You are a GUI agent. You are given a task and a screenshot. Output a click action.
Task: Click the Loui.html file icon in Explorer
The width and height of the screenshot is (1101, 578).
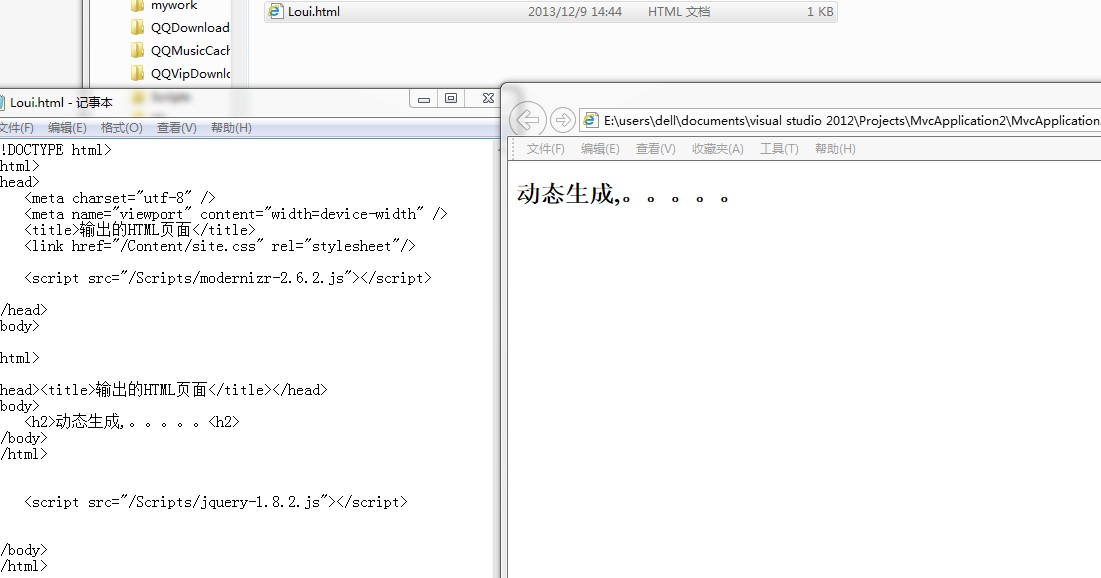(276, 11)
